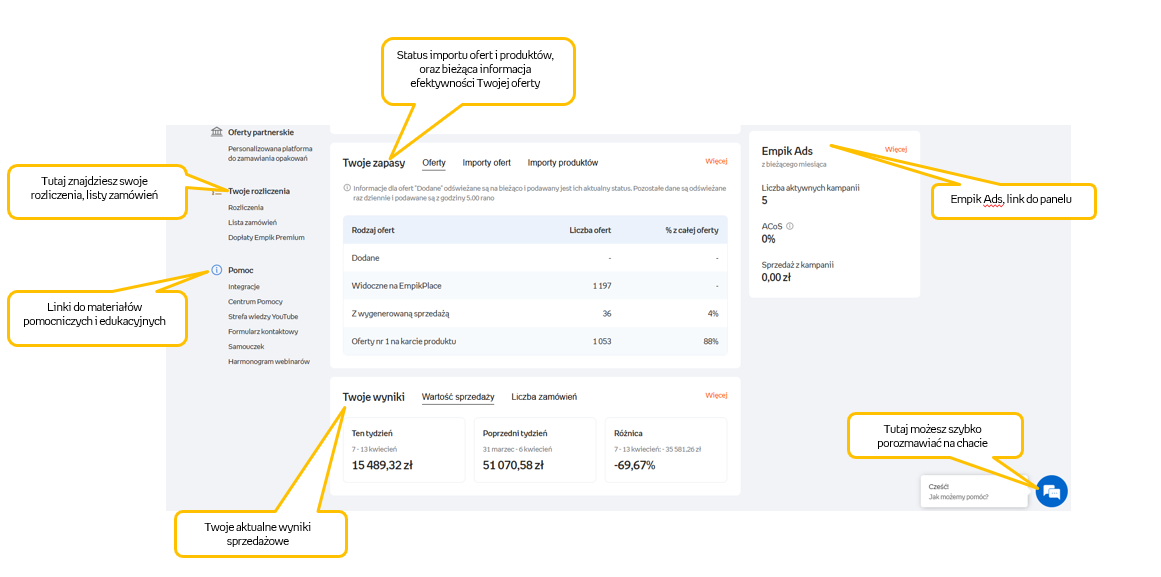Image resolution: width=1161 pixels, height=577 pixels.
Task: Select the Importy ofert tab
Action: coord(486,162)
